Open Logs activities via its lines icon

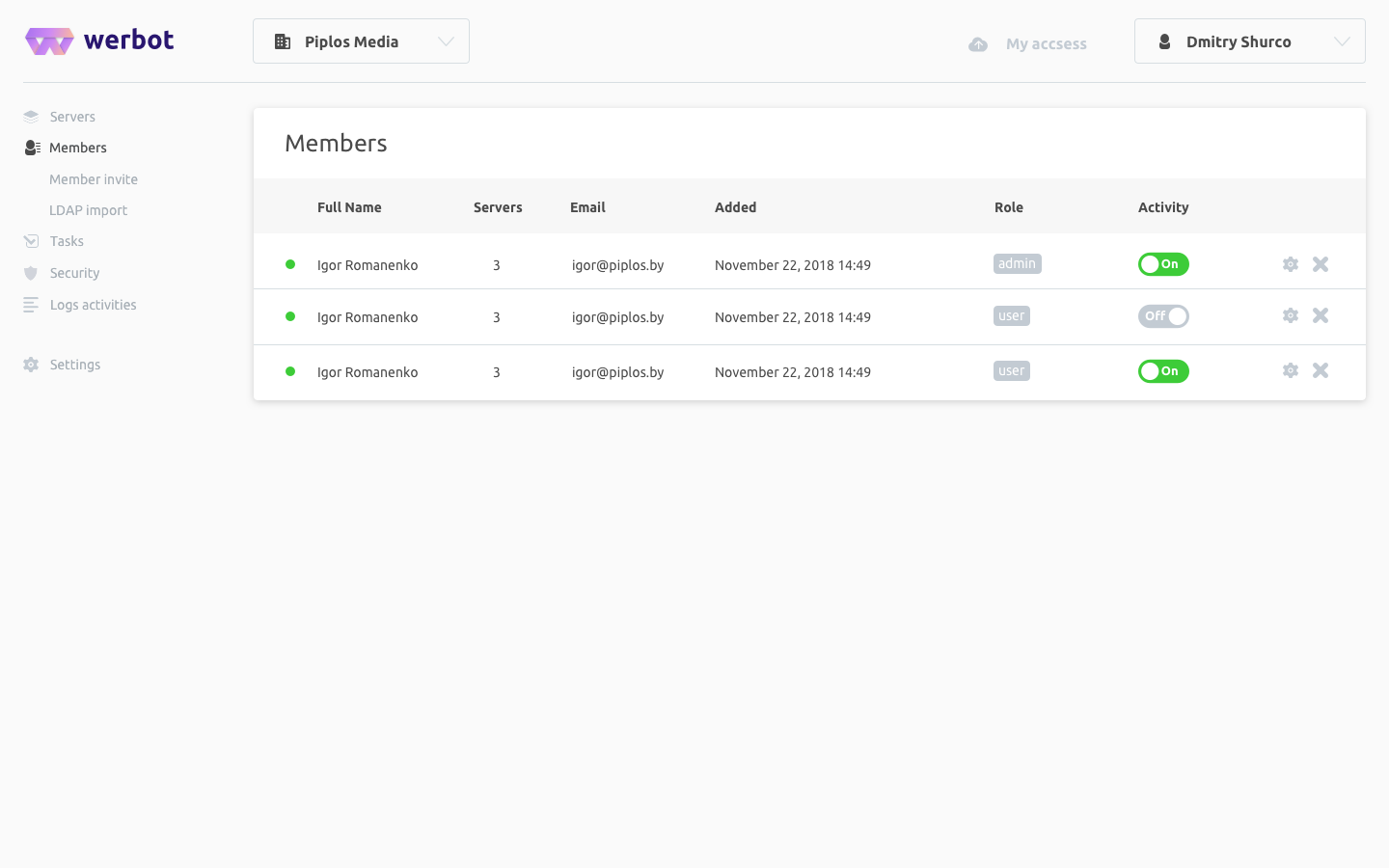[31, 305]
